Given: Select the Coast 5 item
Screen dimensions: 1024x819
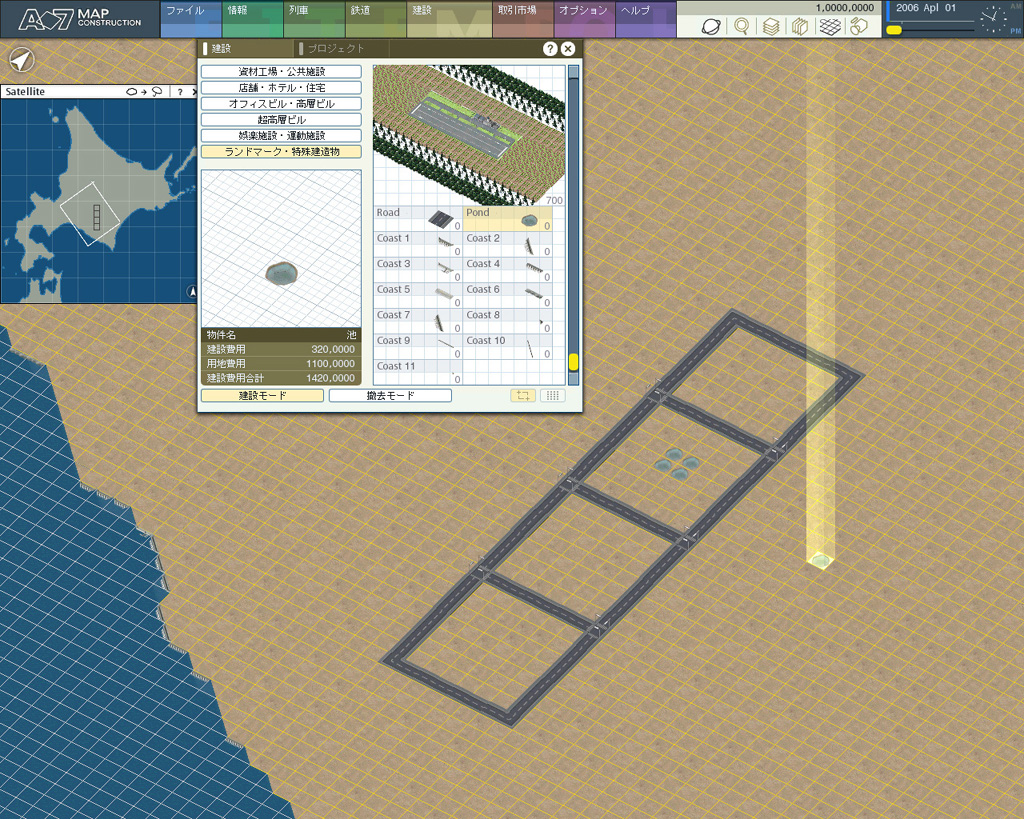Looking at the screenshot, I should pyautogui.click(x=418, y=295).
